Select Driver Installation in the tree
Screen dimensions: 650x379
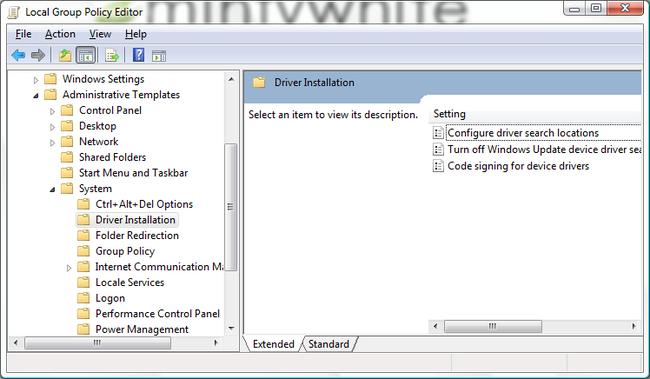pyautogui.click(x=136, y=220)
